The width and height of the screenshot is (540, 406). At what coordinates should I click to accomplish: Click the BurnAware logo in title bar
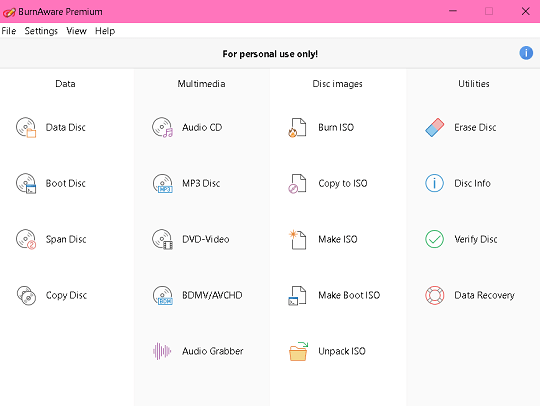(x=9, y=12)
